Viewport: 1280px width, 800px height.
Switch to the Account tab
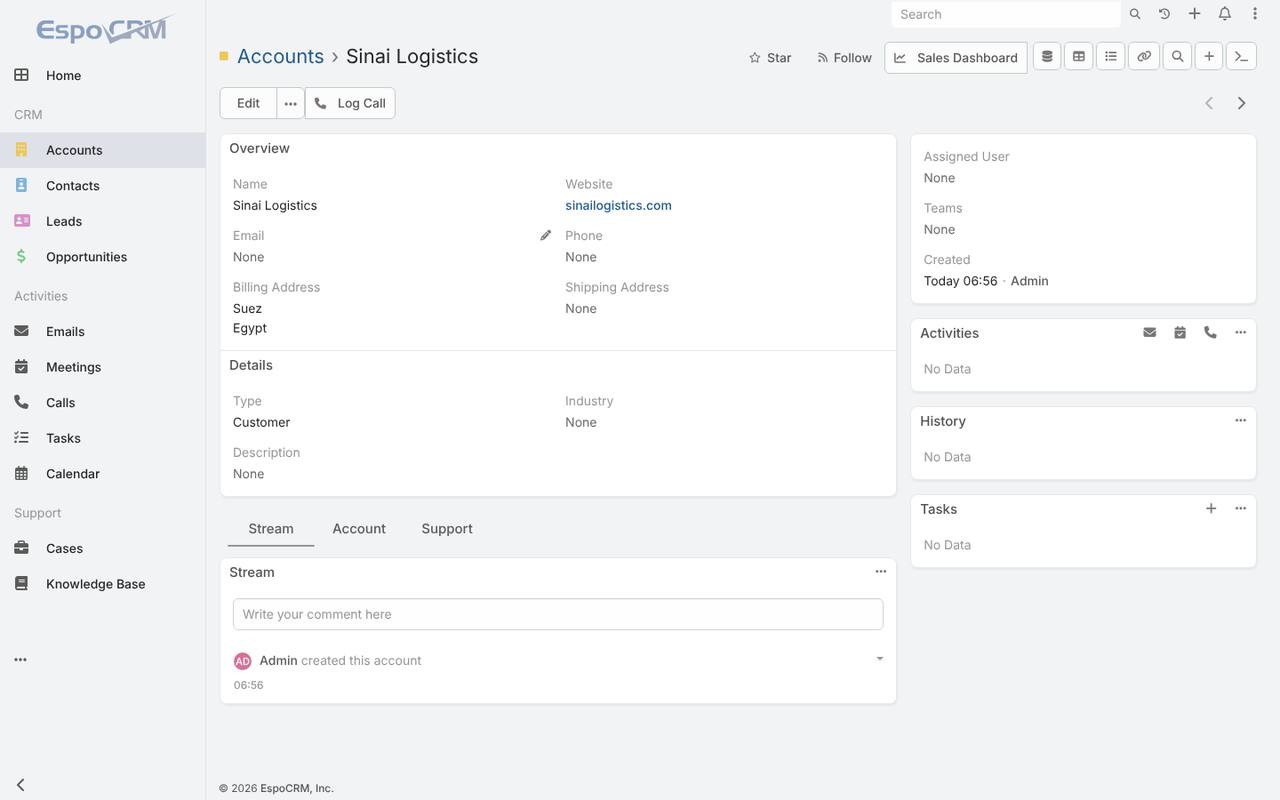pyautogui.click(x=359, y=528)
